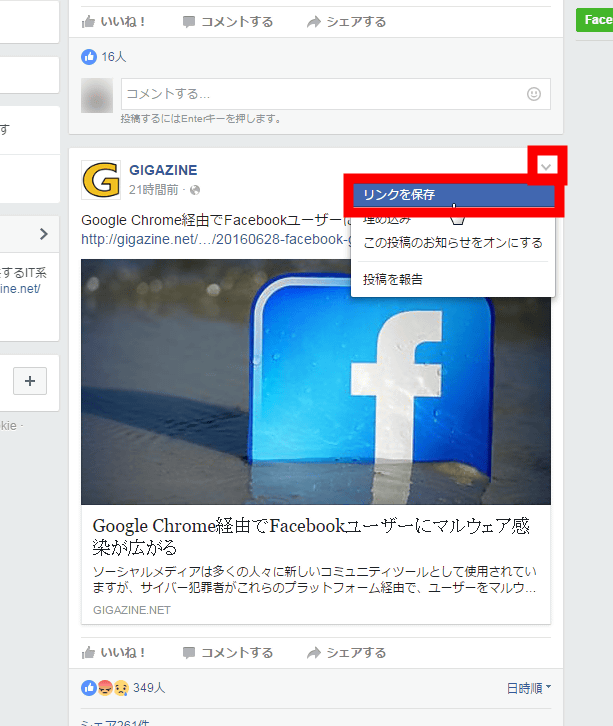Click コメントする below the GIGAZINE article
This screenshot has width=613, height=726.
[228, 652]
